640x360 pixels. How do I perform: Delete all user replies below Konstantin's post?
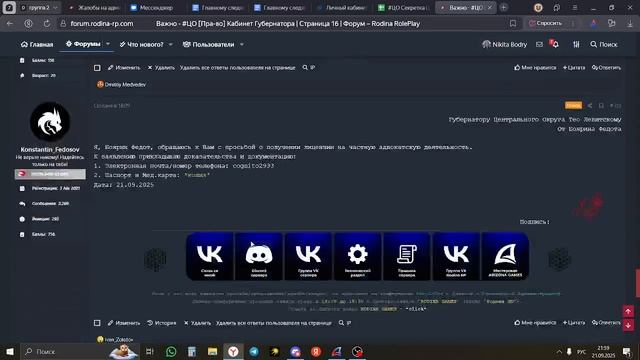pos(273,323)
